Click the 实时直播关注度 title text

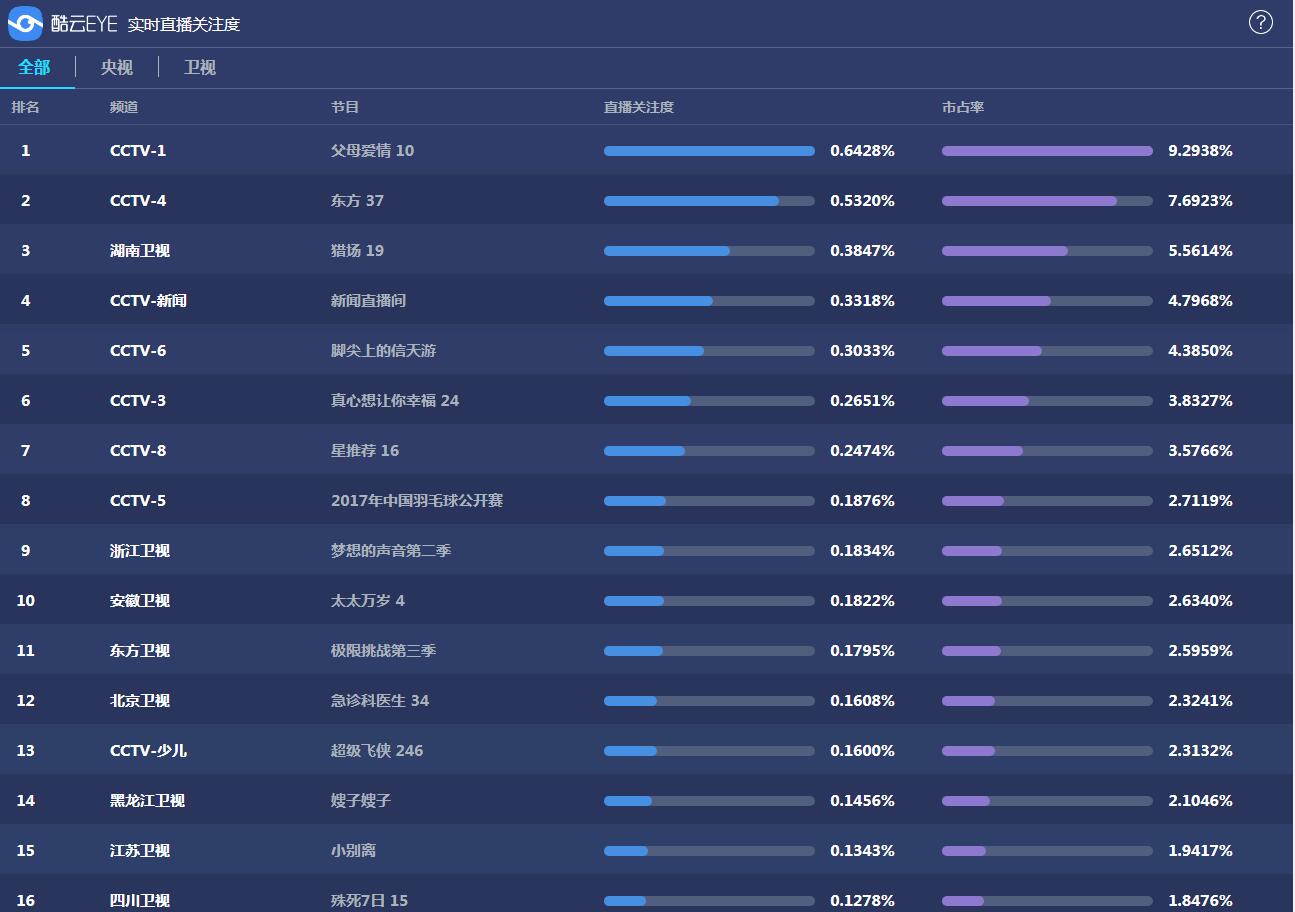tap(184, 24)
